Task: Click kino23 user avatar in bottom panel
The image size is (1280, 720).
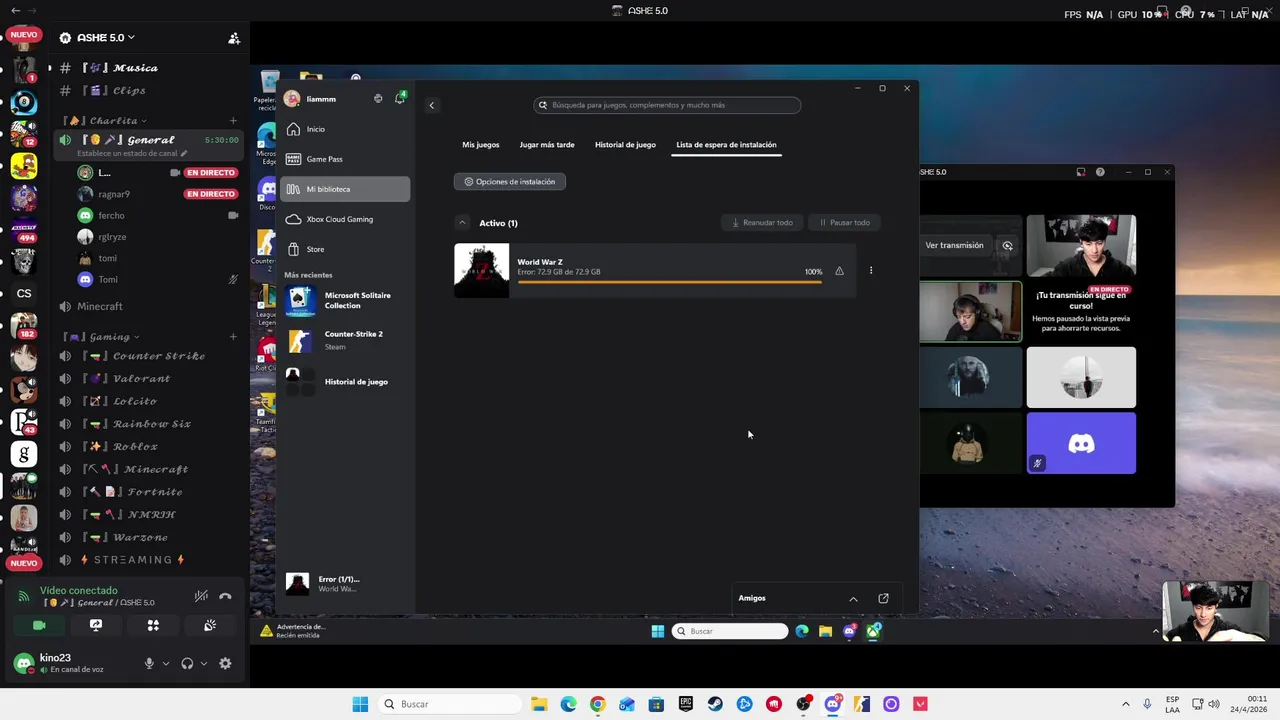Action: [x=24, y=662]
